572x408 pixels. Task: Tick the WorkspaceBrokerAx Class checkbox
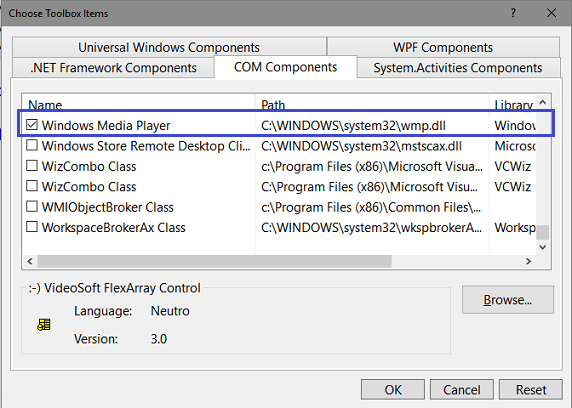(32, 227)
